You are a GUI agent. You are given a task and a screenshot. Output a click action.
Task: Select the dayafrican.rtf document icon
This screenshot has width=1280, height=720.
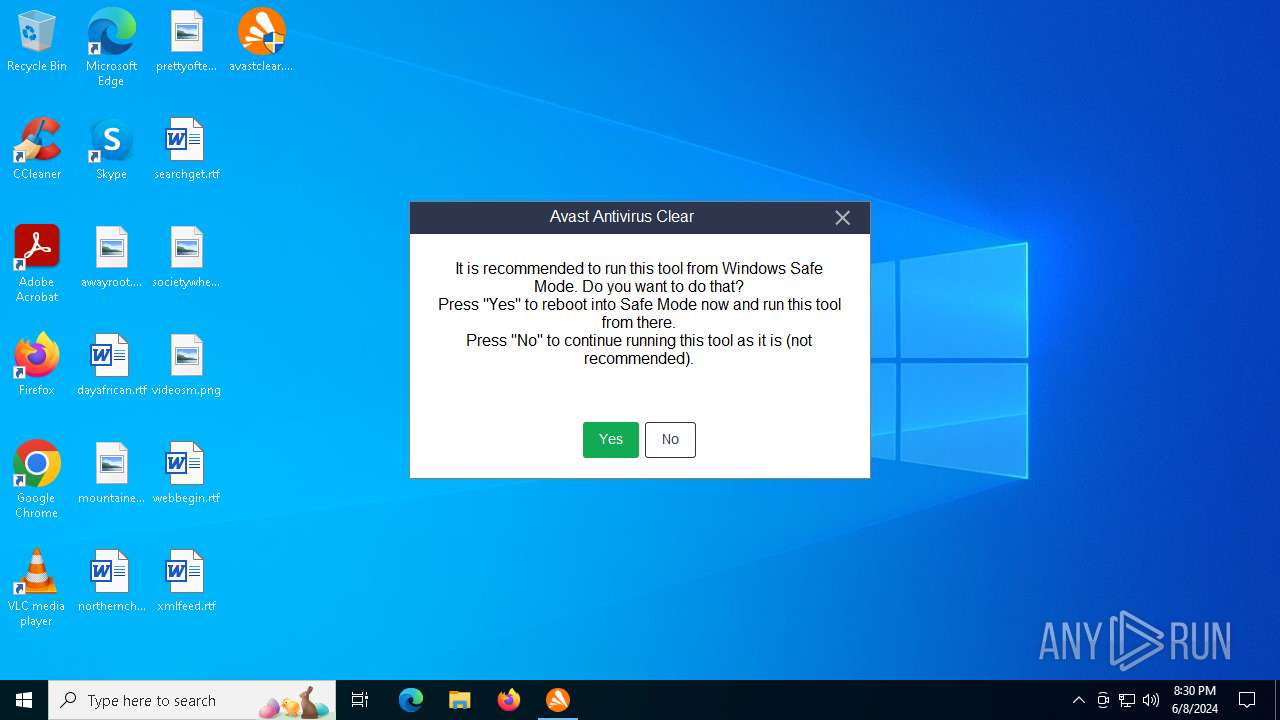point(111,365)
